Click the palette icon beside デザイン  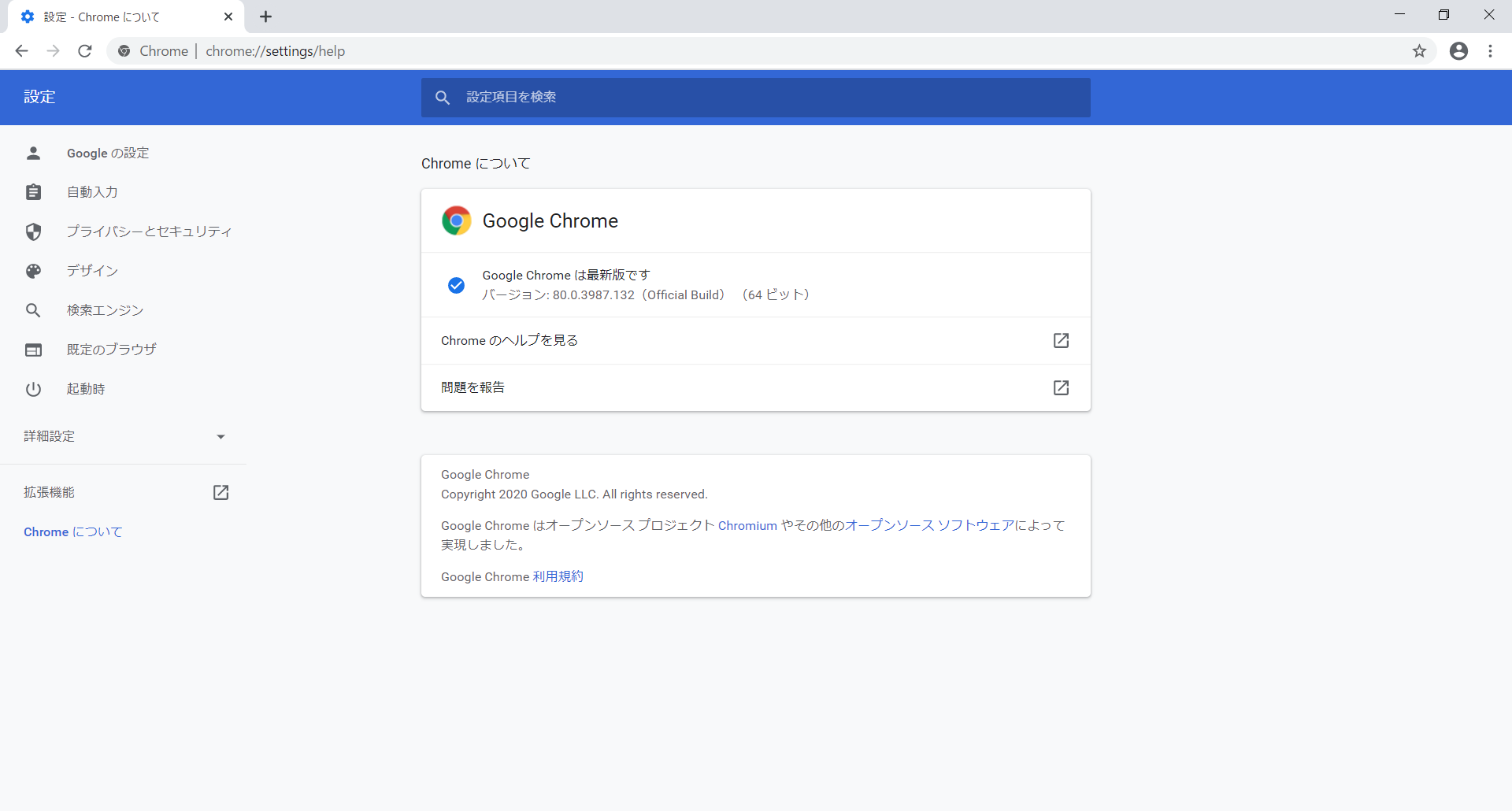tap(33, 271)
